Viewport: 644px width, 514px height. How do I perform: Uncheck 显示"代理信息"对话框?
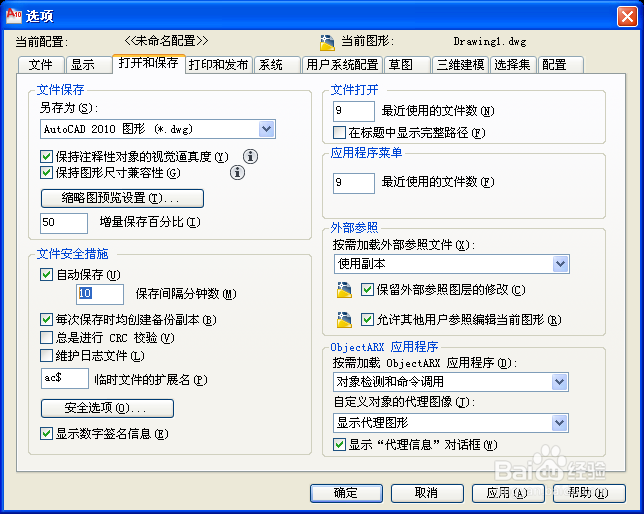pos(339,444)
